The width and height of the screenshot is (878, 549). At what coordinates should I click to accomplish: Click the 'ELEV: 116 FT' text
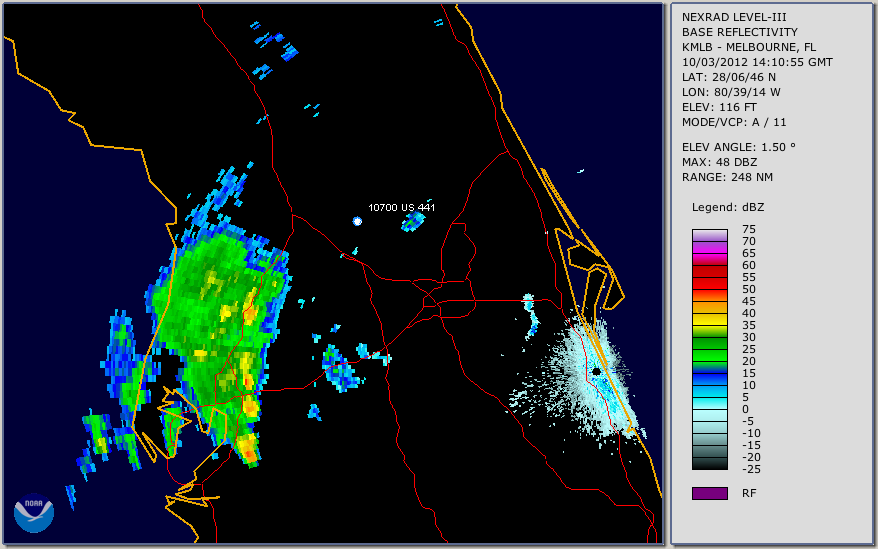(x=719, y=107)
